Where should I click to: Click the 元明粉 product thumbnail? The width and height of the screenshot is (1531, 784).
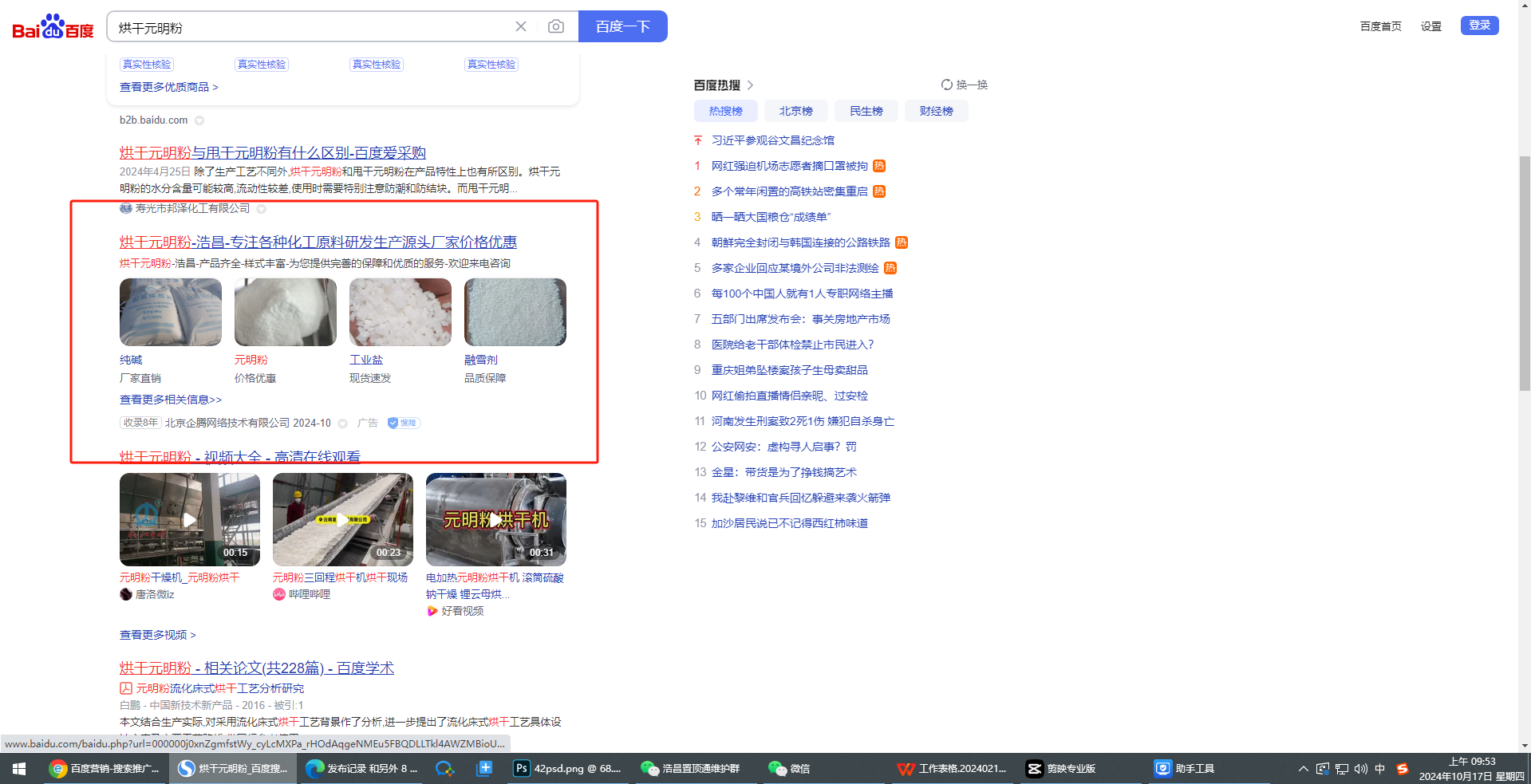coord(286,312)
